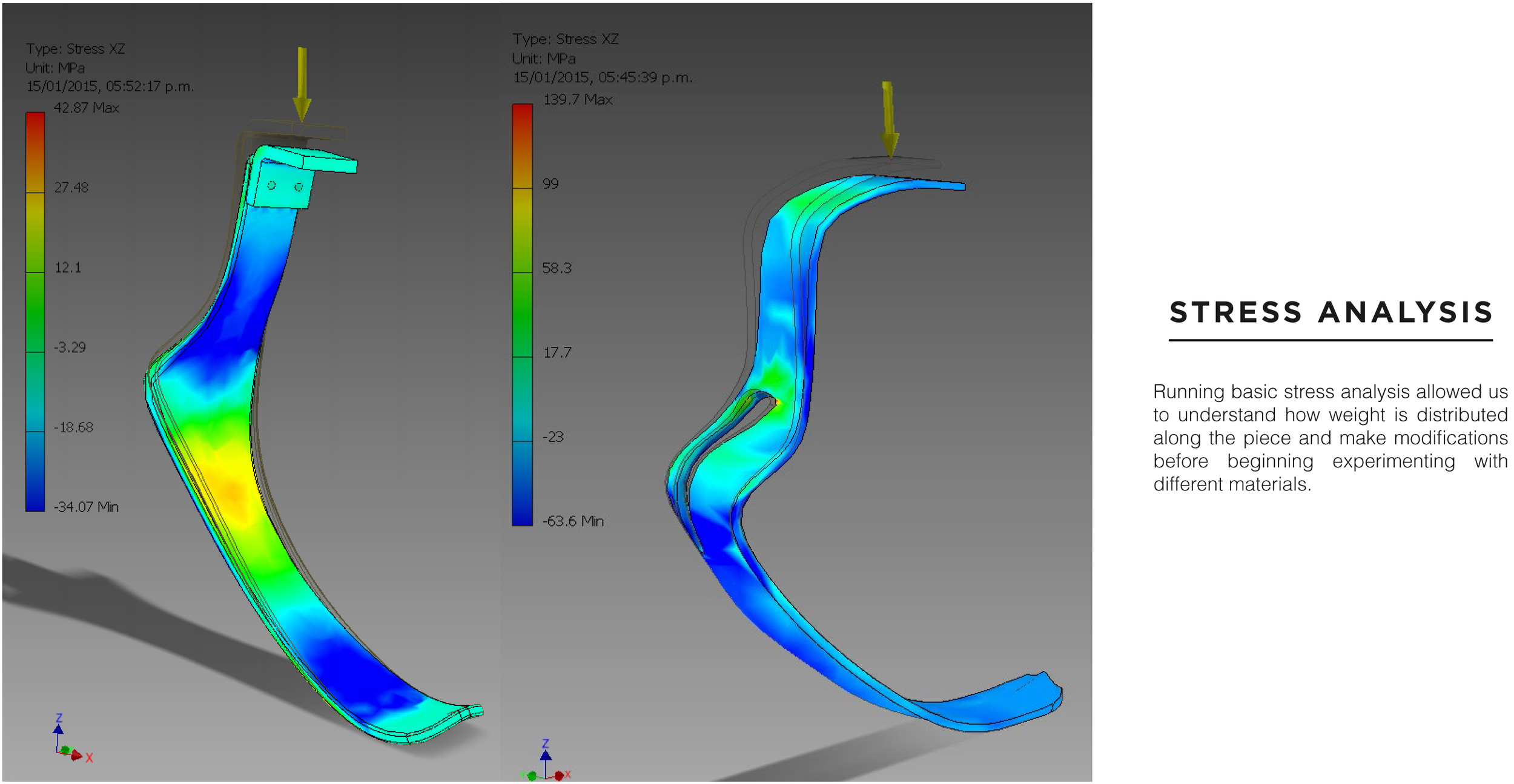Click 'Unit: MPa' label in left view
The width and height of the screenshot is (1514, 784).
pos(55,68)
